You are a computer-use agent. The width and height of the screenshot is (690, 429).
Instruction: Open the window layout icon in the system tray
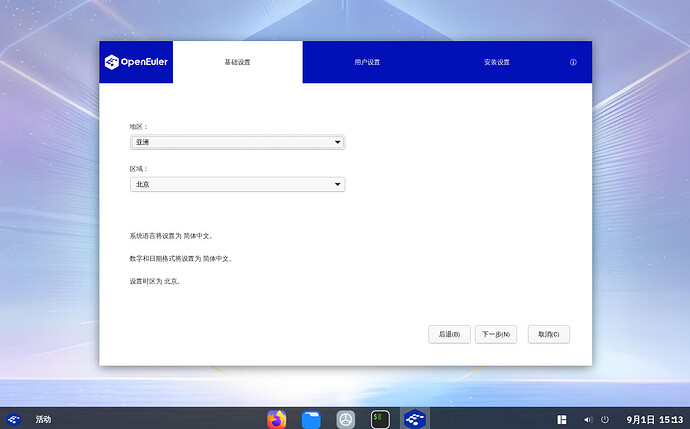562,419
